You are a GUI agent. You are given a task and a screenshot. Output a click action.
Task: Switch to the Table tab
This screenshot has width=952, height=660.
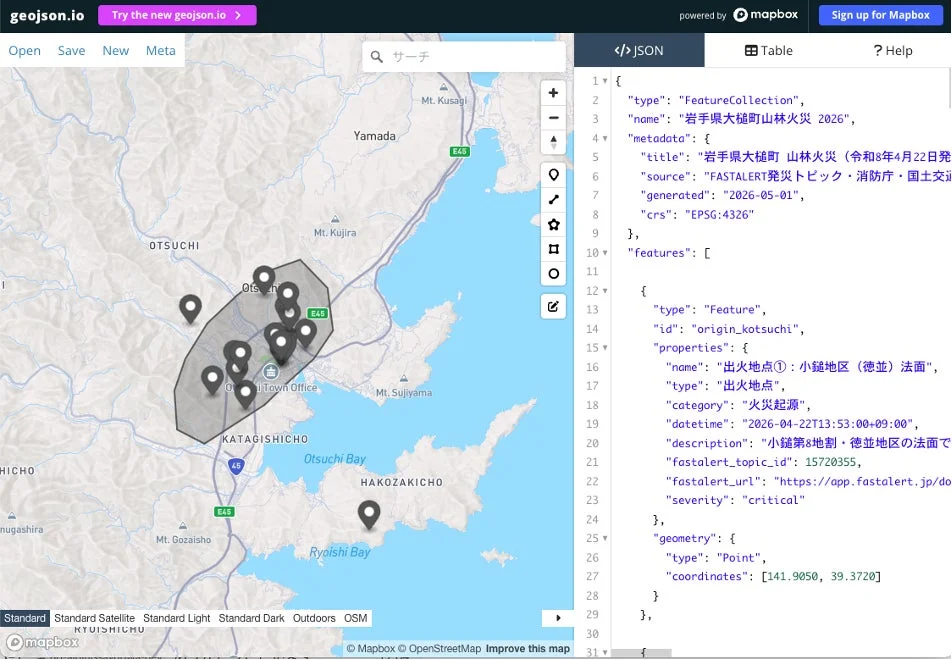pos(769,50)
